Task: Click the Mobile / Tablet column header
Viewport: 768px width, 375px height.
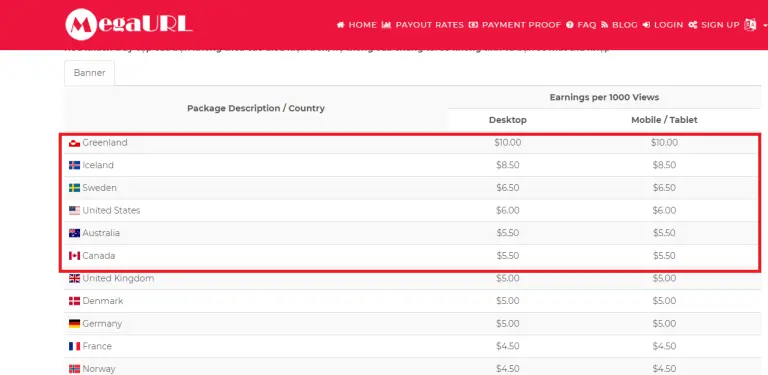Action: [x=664, y=120]
